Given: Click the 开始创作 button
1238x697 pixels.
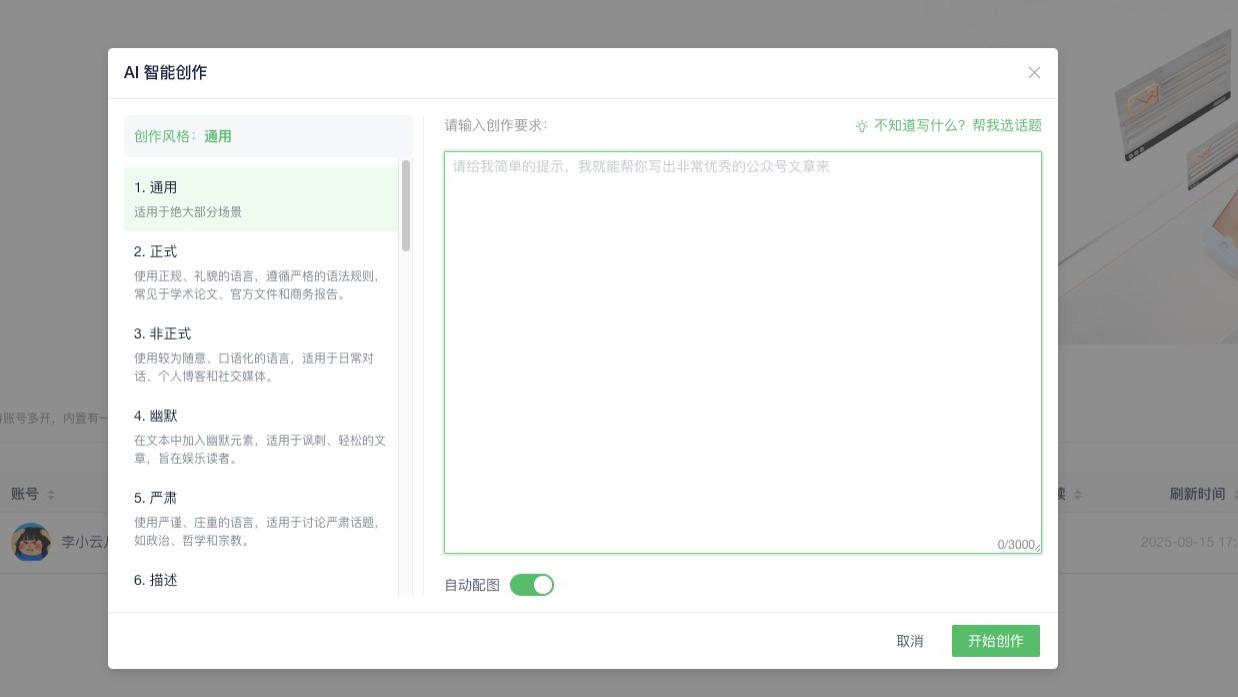Looking at the screenshot, I should pos(995,641).
